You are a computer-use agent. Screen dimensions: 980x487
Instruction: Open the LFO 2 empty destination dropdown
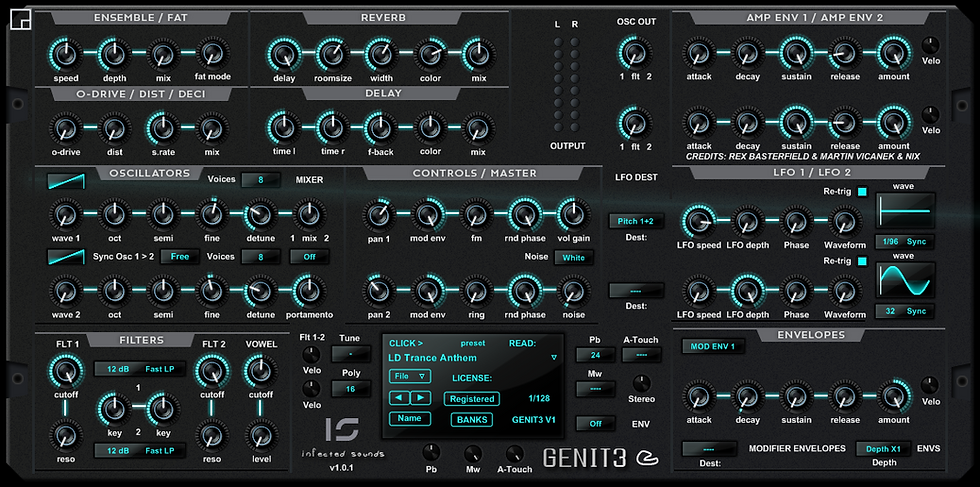point(636,290)
